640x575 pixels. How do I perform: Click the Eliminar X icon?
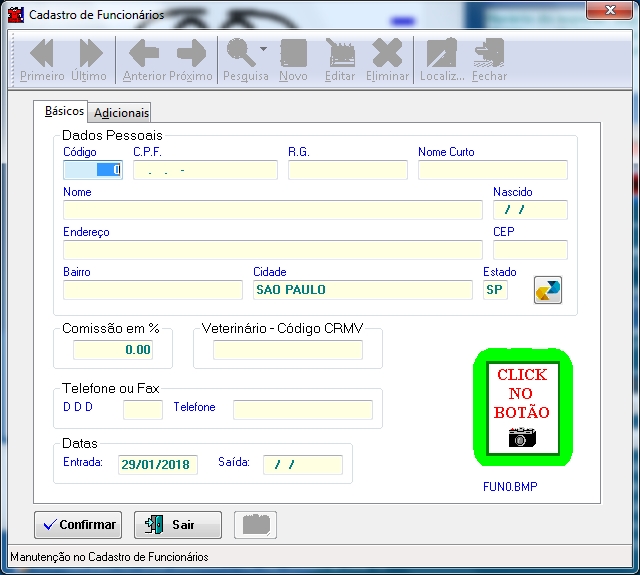click(x=387, y=53)
